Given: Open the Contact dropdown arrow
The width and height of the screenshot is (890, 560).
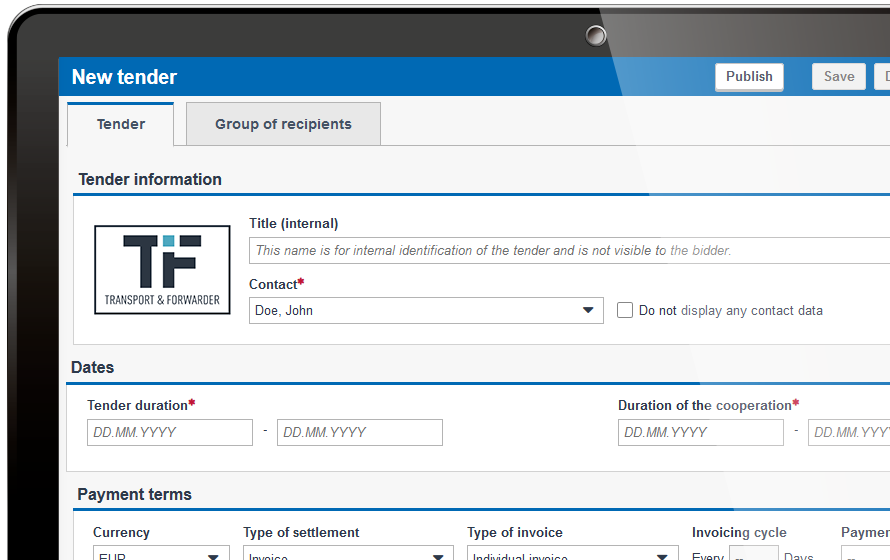Looking at the screenshot, I should (588, 311).
